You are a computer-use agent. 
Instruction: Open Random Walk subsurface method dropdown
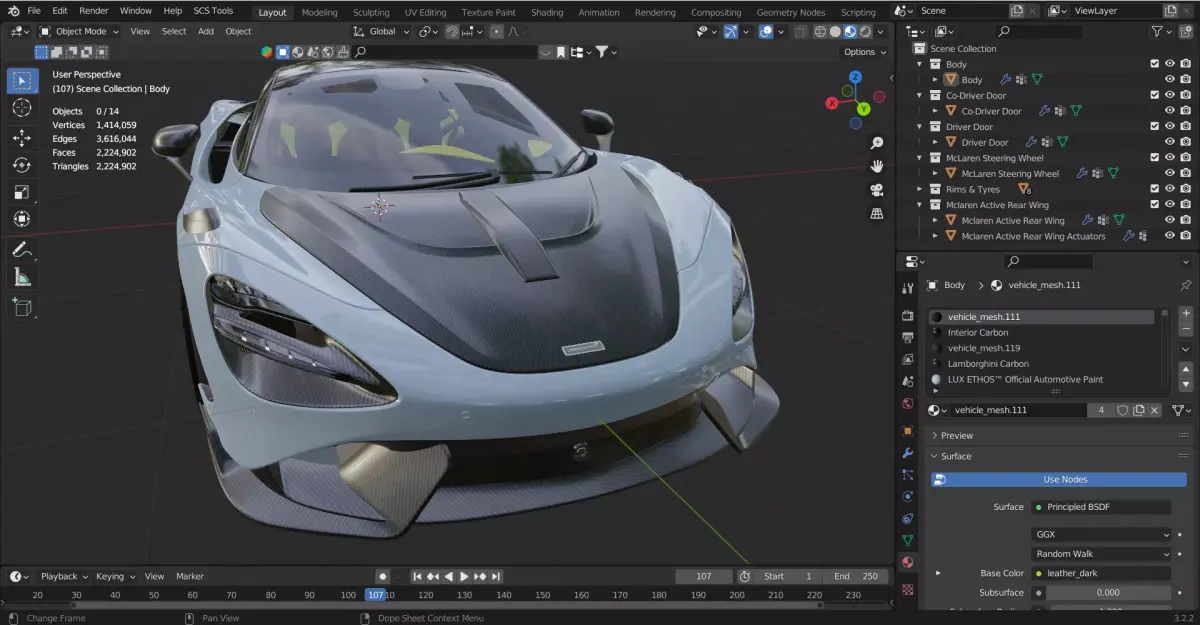pyautogui.click(x=1101, y=554)
